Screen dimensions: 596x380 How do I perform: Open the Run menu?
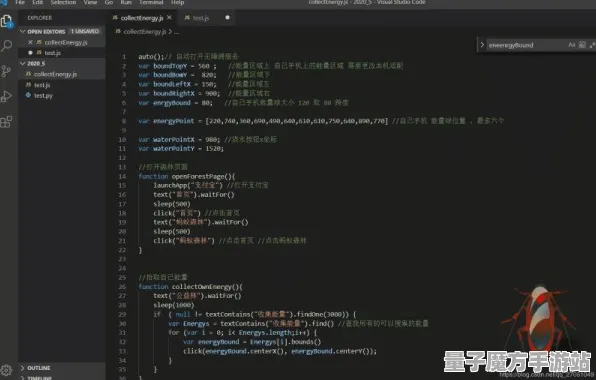click(126, 2)
